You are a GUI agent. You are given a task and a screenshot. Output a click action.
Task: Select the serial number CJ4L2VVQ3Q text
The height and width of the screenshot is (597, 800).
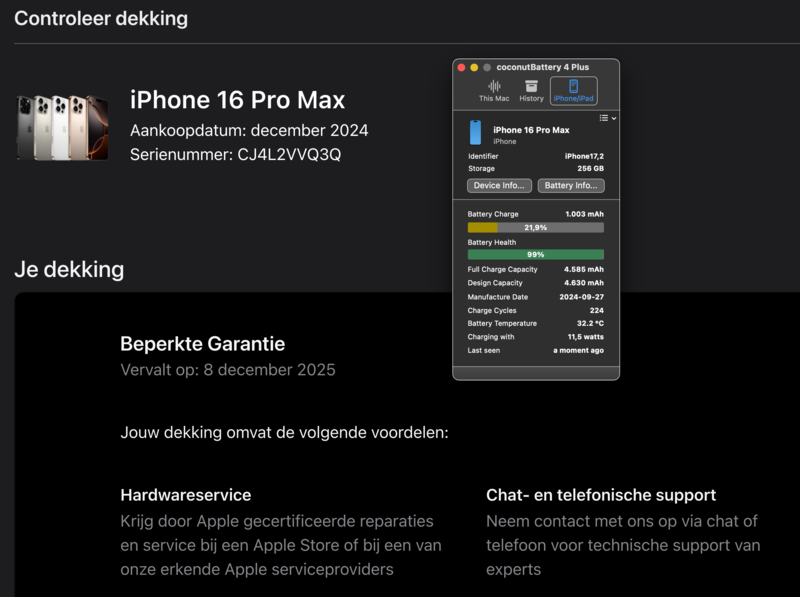click(x=289, y=155)
